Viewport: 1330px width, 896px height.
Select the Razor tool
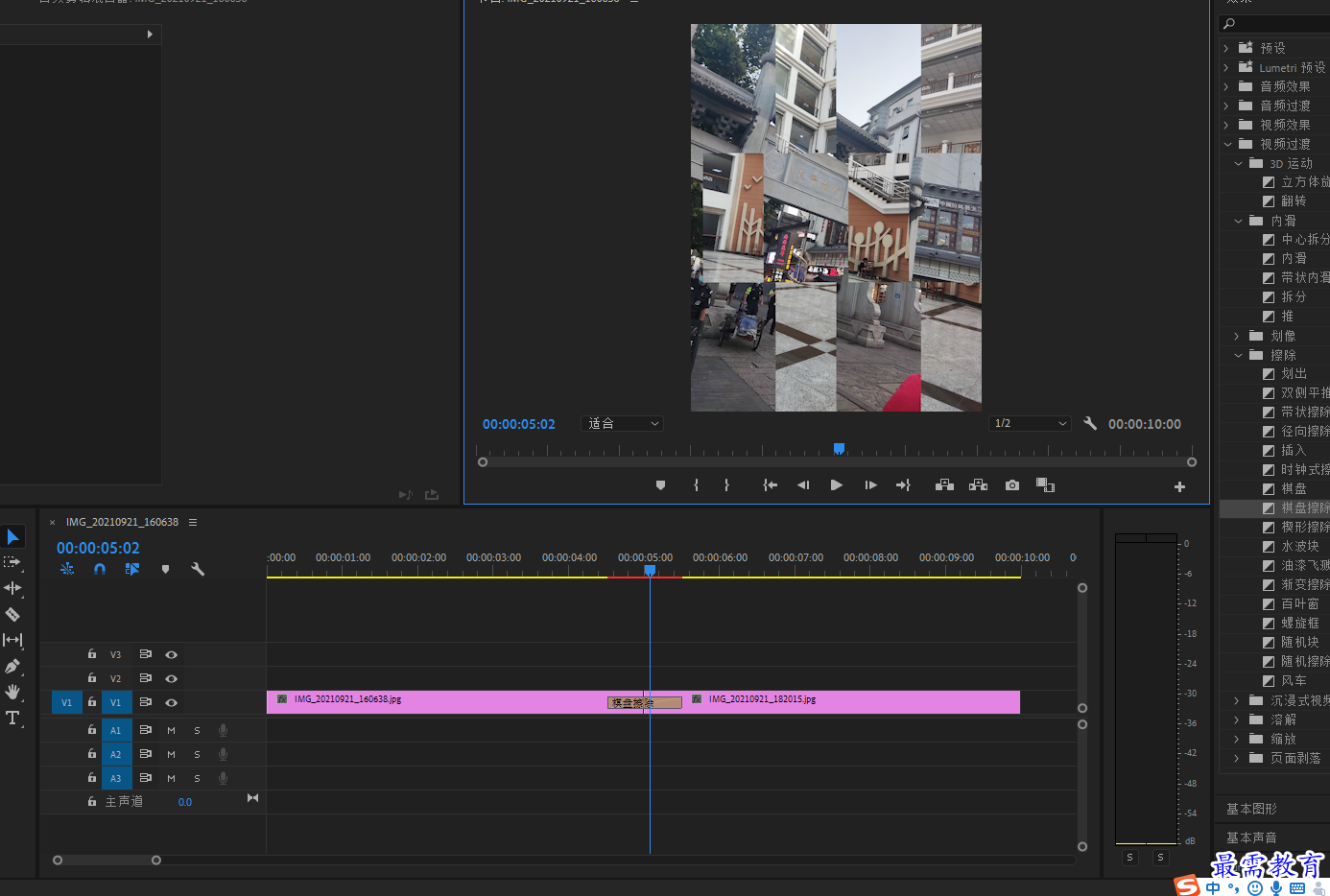12,614
